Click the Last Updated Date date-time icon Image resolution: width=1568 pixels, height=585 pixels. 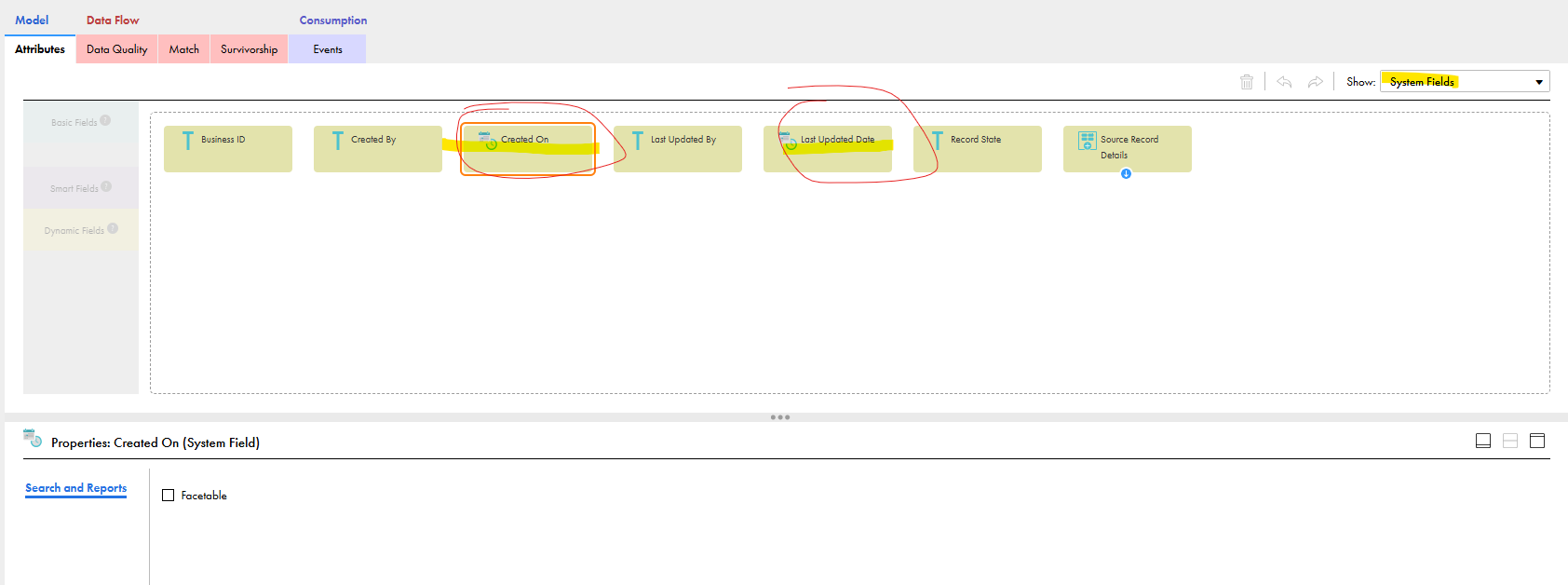pyautogui.click(x=788, y=141)
